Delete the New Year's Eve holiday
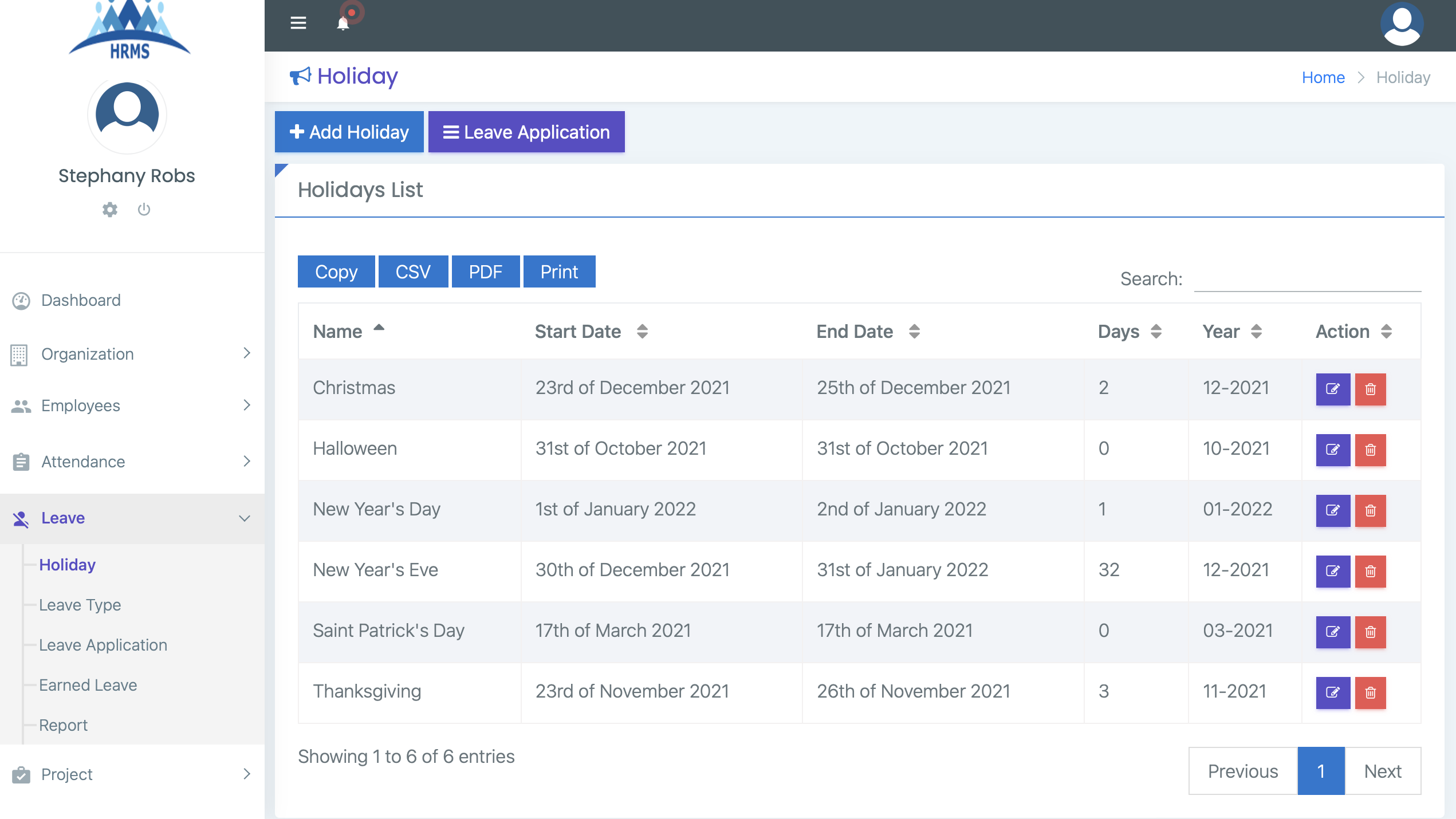 click(1370, 571)
